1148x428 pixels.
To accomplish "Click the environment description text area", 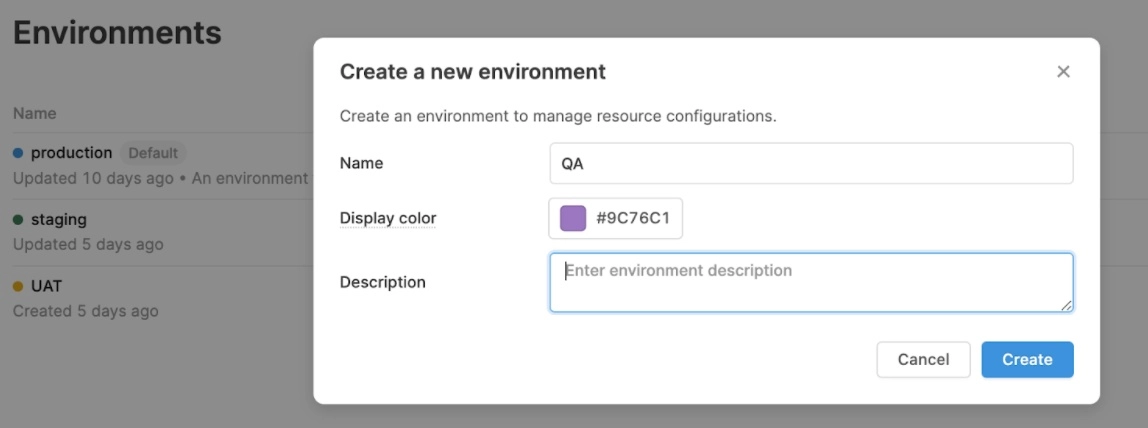I will pyautogui.click(x=811, y=282).
